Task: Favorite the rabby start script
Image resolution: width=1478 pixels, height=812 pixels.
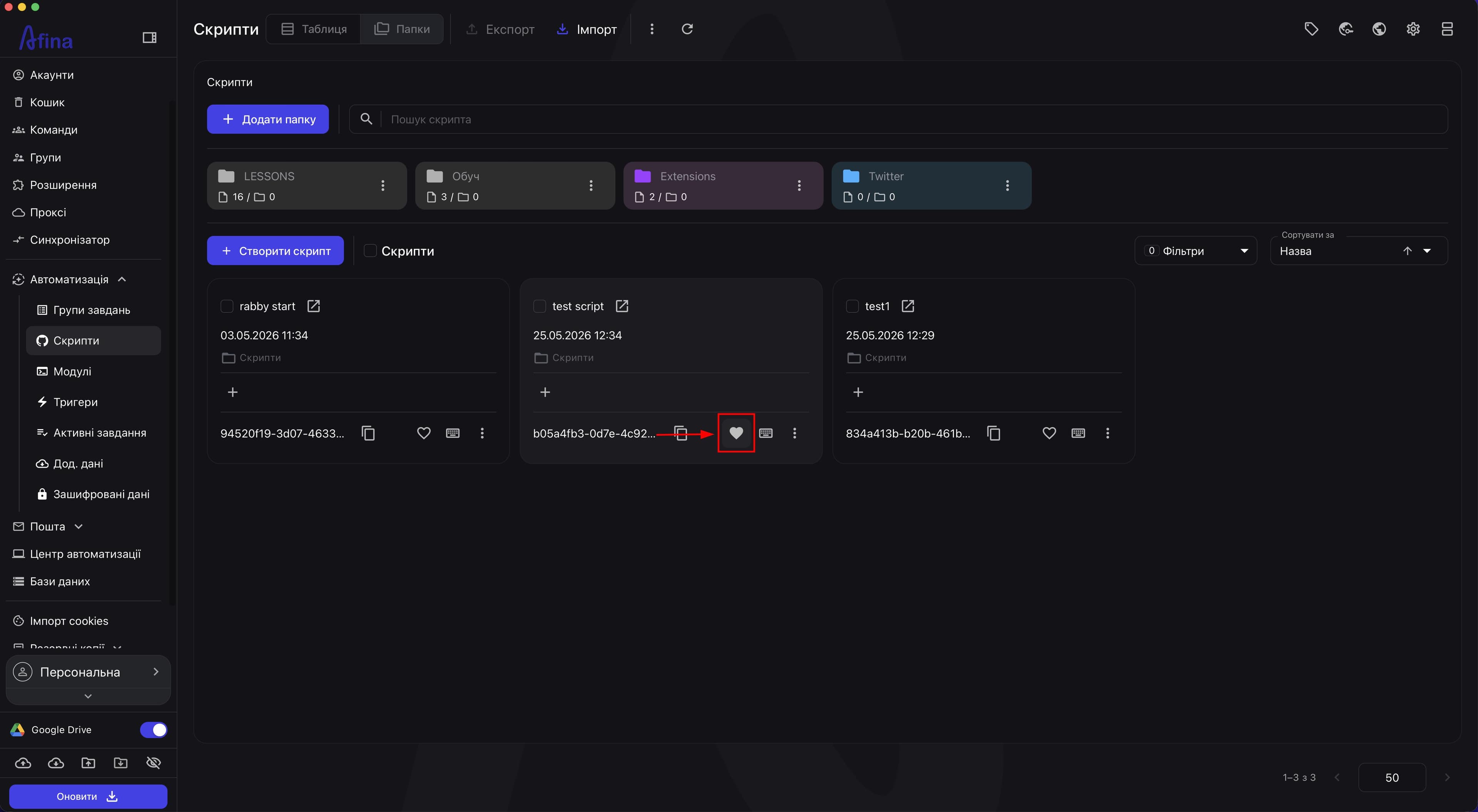Action: 423,433
